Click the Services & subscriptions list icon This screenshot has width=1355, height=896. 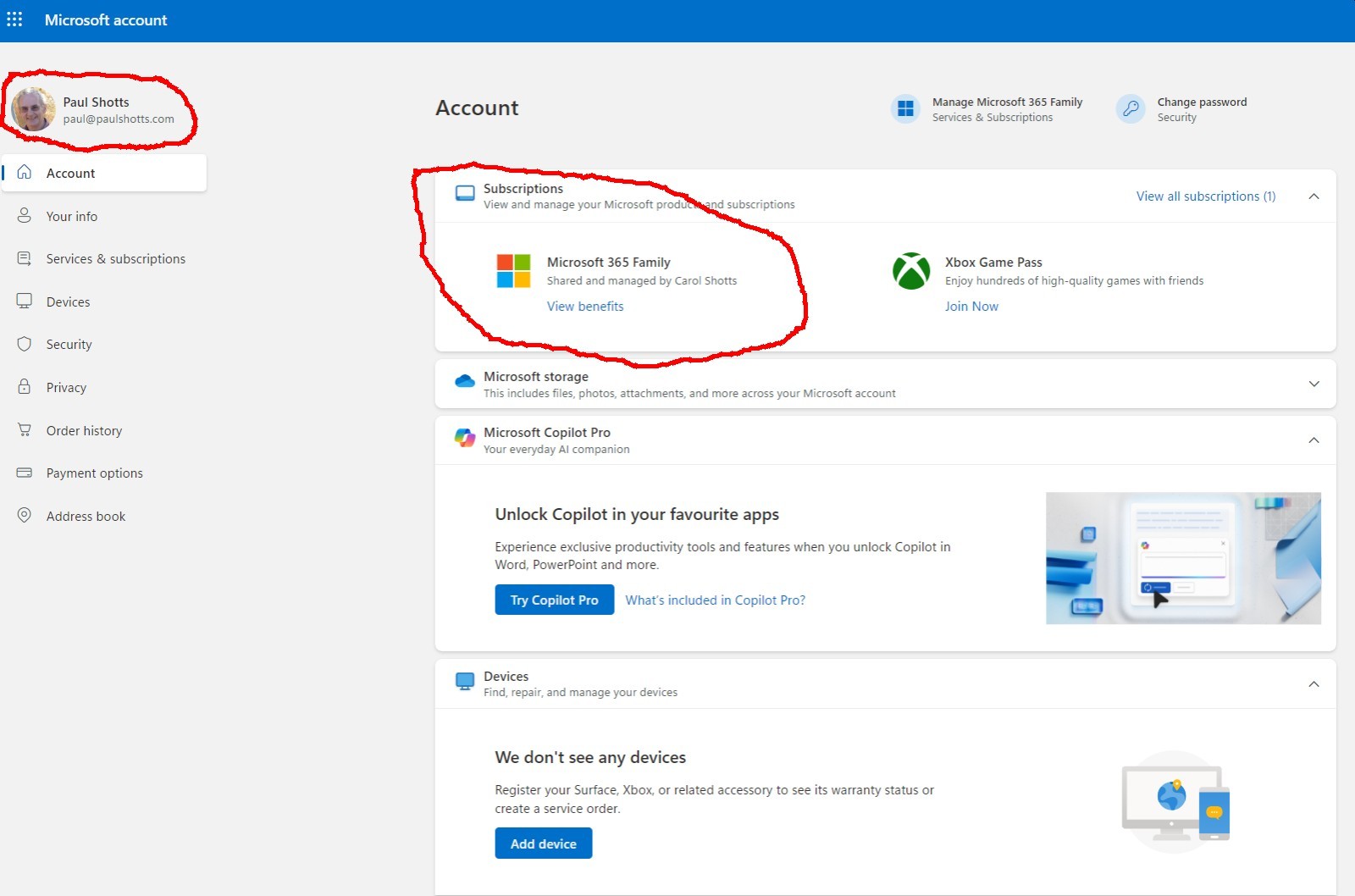[25, 258]
